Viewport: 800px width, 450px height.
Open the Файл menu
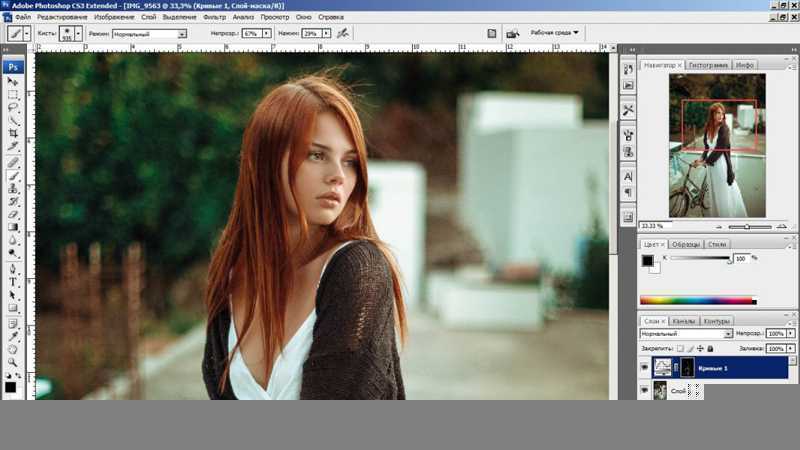pos(23,17)
